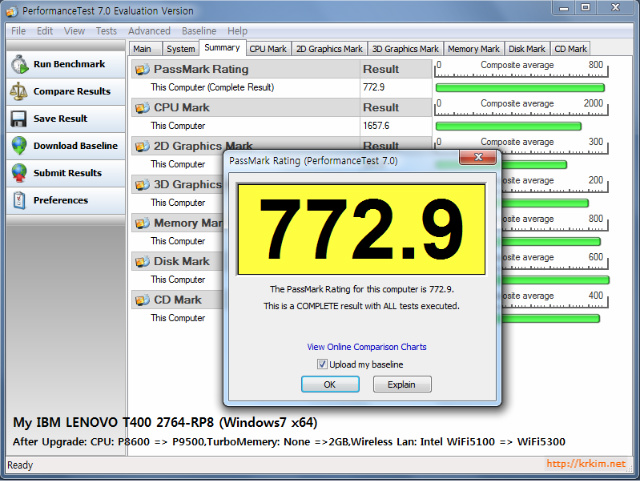Maximize the PerformanceTest window
Viewport: 640px width, 481px height.
click(x=586, y=8)
